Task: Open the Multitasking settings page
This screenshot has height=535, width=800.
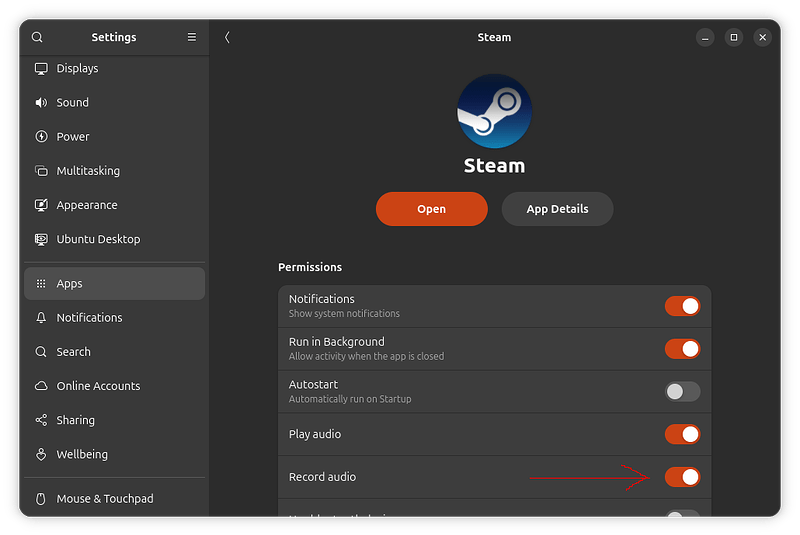Action: [x=88, y=171]
